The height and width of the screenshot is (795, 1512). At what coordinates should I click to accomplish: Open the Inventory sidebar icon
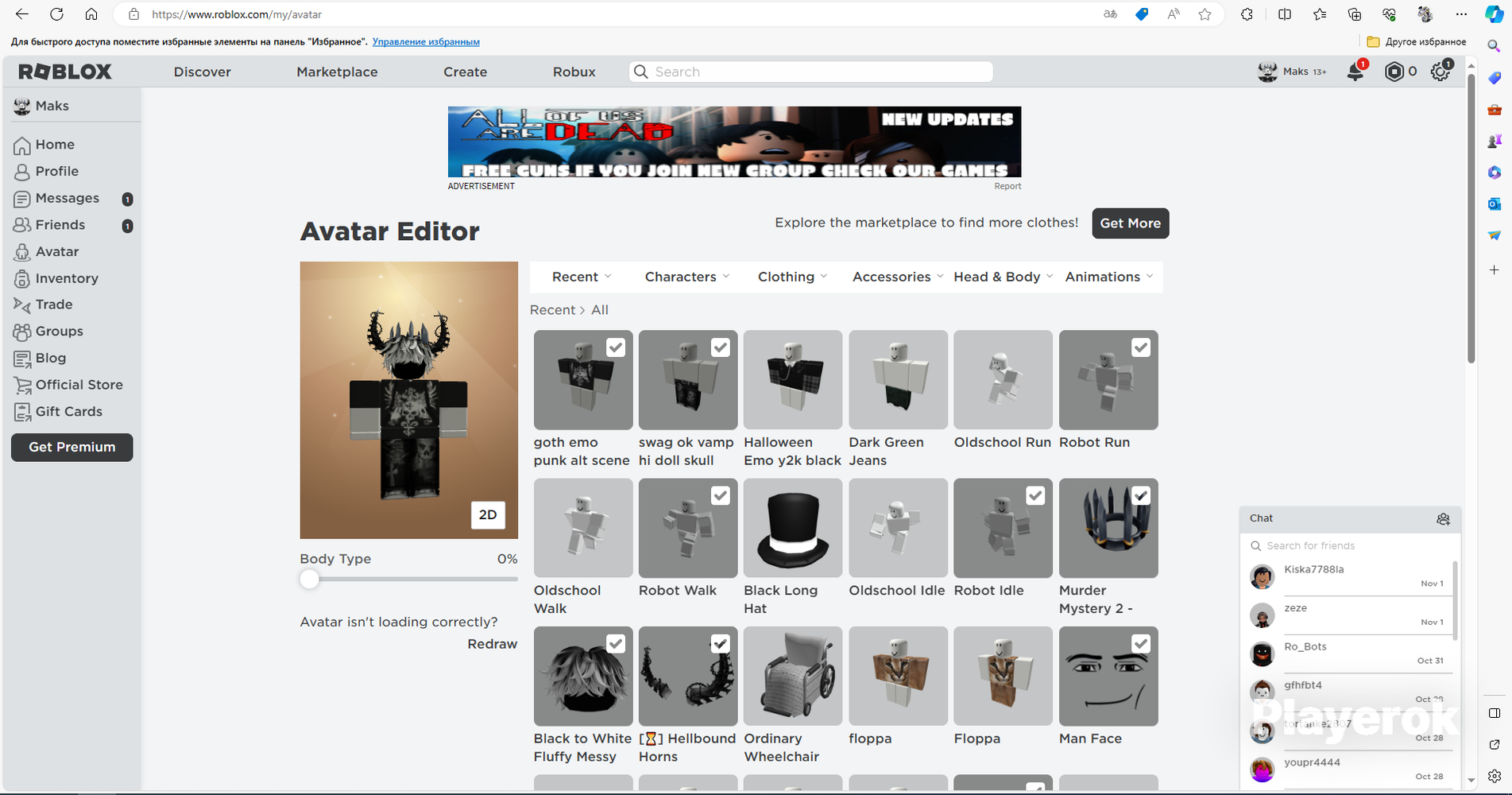(22, 278)
